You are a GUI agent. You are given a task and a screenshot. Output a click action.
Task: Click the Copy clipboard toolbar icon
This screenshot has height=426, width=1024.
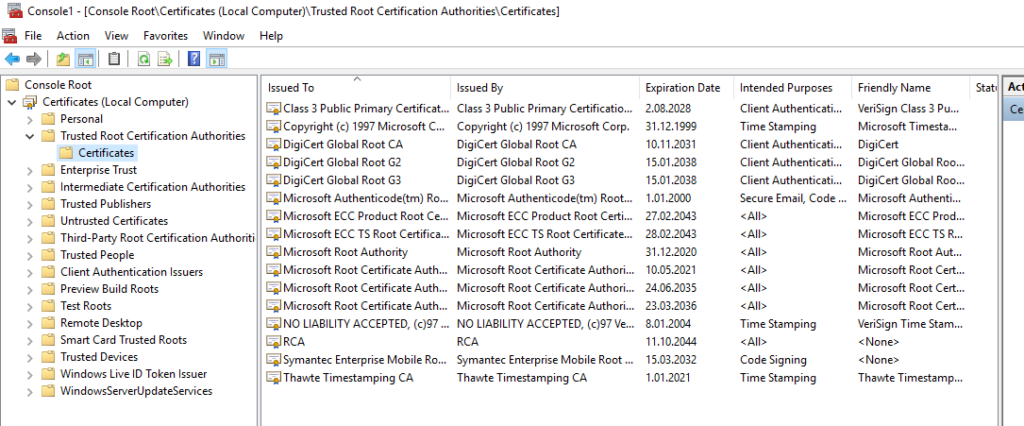tap(114, 59)
